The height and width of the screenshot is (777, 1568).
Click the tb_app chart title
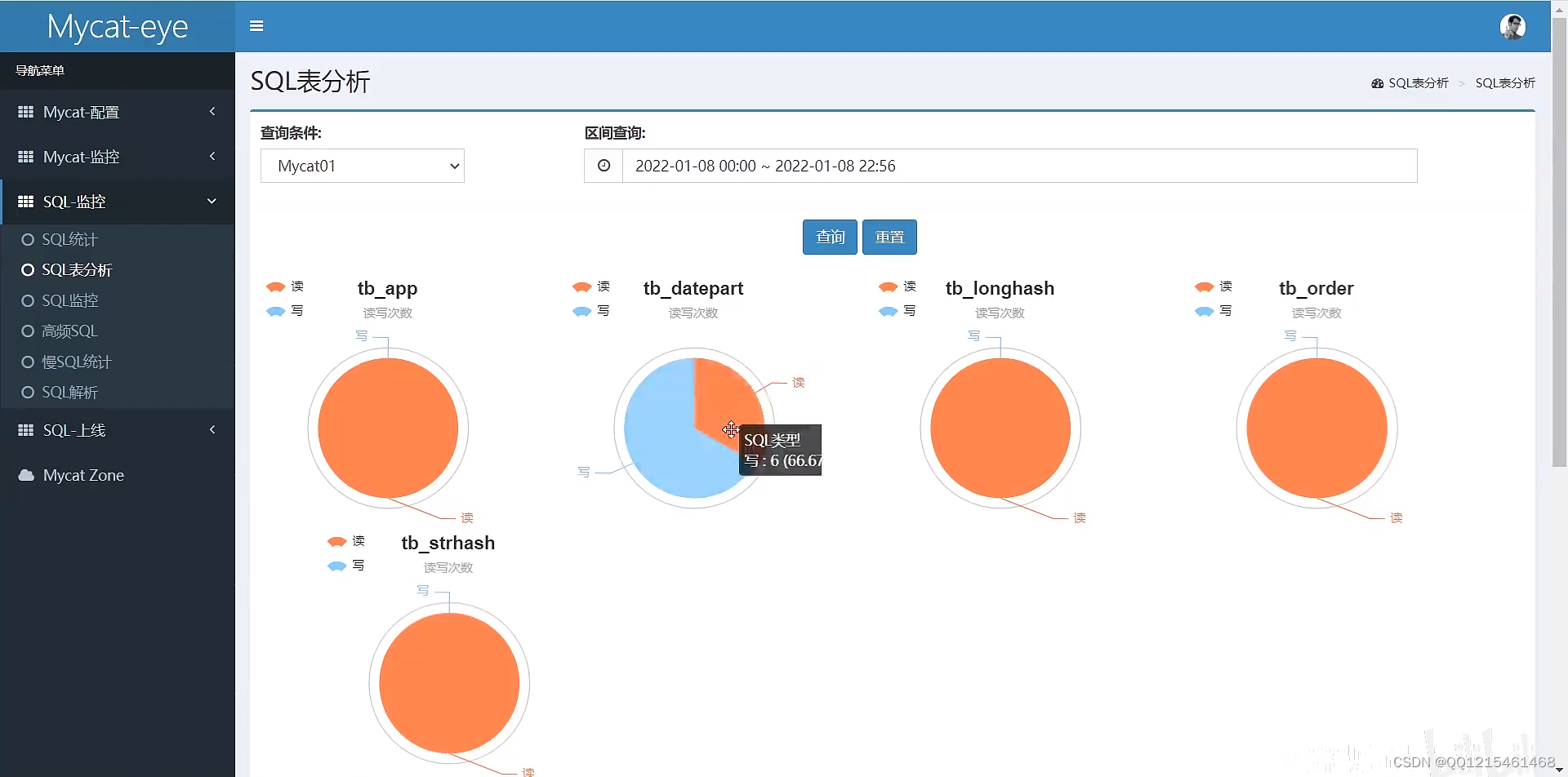click(x=388, y=288)
